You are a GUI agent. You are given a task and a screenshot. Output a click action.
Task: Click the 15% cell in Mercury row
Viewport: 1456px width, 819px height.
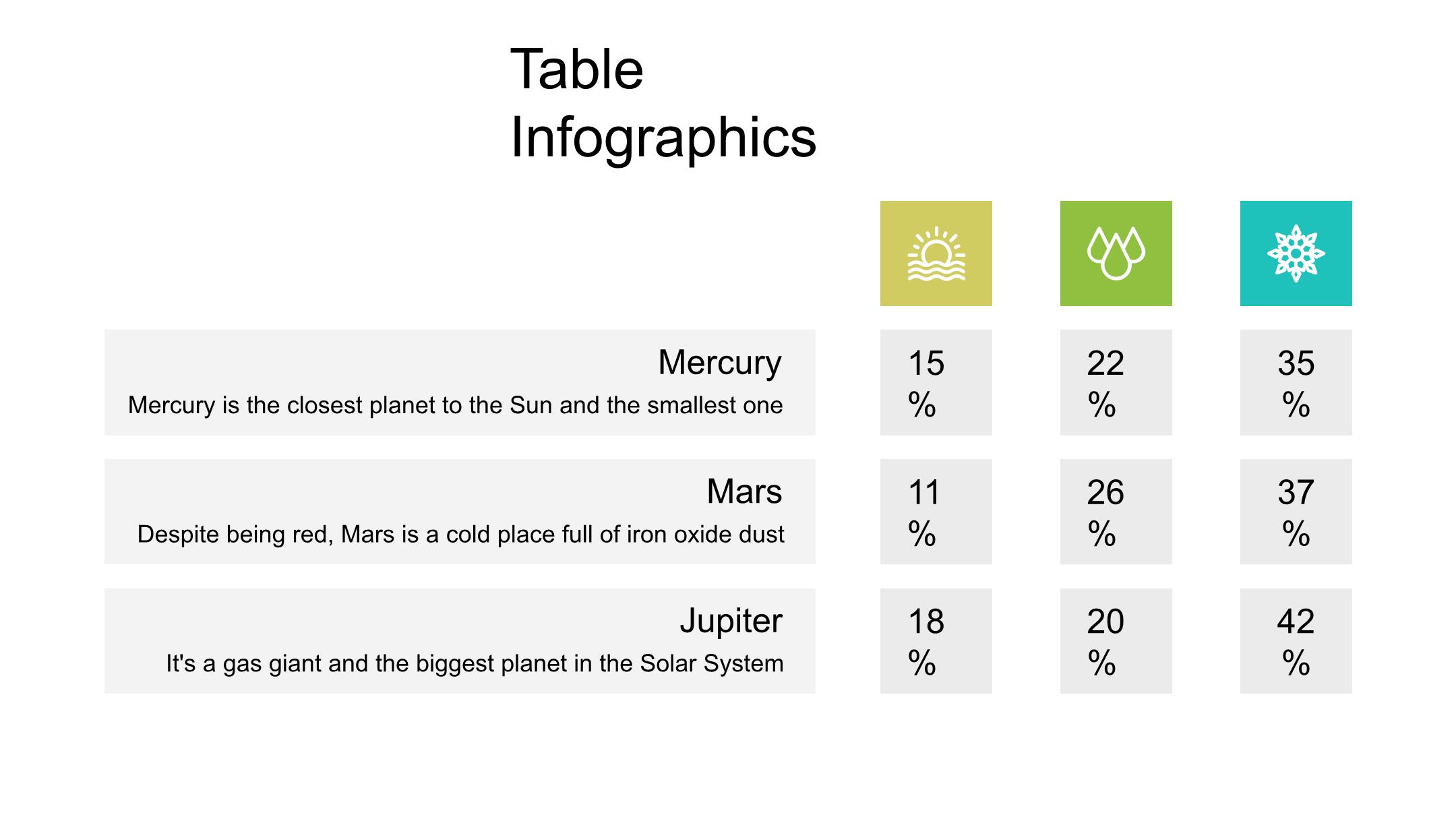coord(936,382)
